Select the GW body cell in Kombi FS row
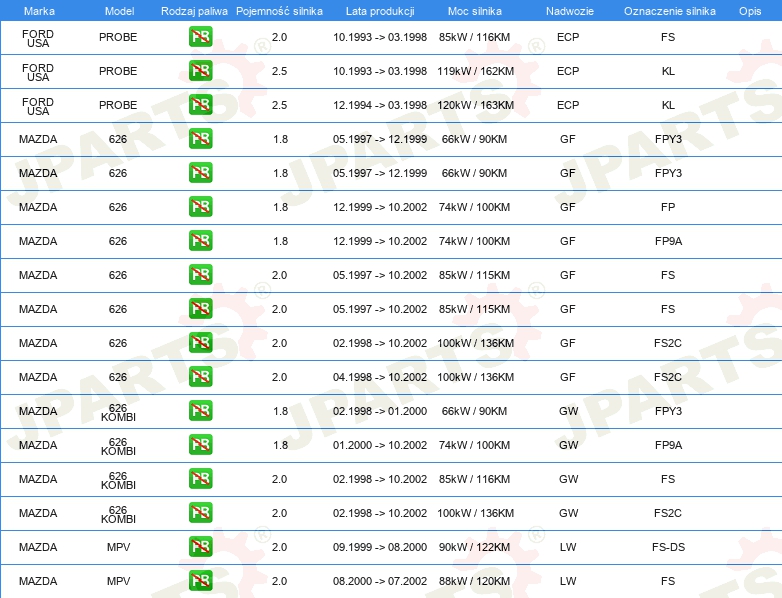This screenshot has height=598, width=782. (x=569, y=479)
